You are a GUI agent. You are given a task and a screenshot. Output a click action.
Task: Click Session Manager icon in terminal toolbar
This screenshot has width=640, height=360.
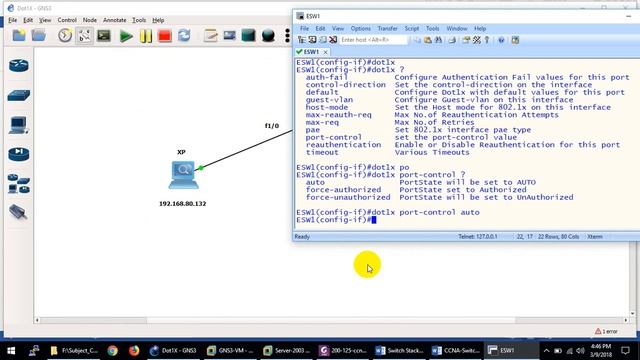(302, 40)
